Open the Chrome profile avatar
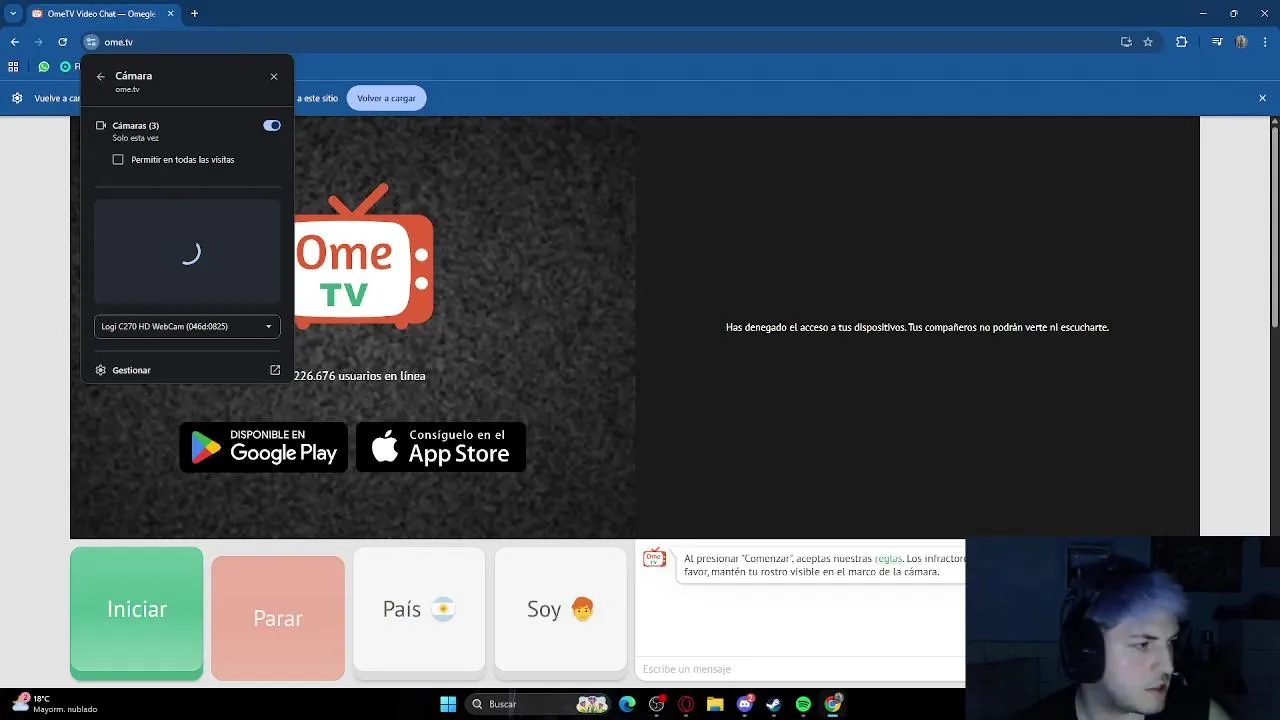This screenshot has width=1280, height=720. tap(1241, 42)
